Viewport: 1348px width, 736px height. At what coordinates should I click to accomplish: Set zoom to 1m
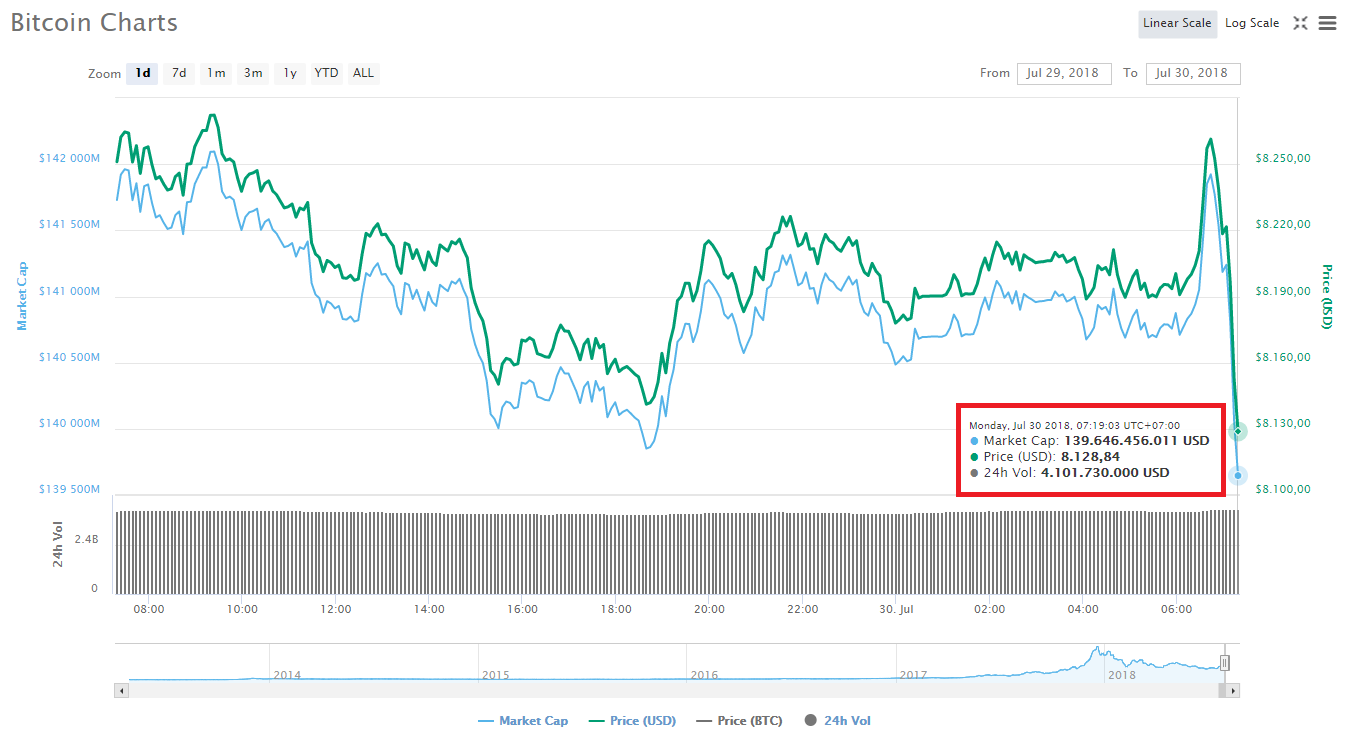216,73
